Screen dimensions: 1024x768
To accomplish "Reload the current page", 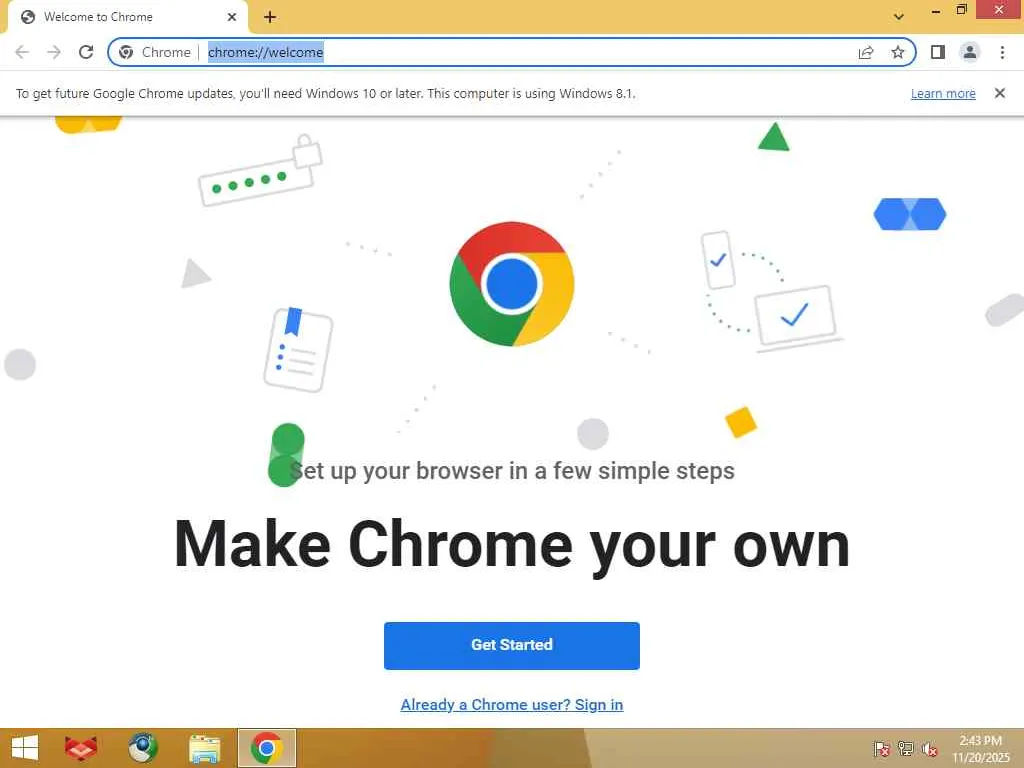I will click(86, 52).
